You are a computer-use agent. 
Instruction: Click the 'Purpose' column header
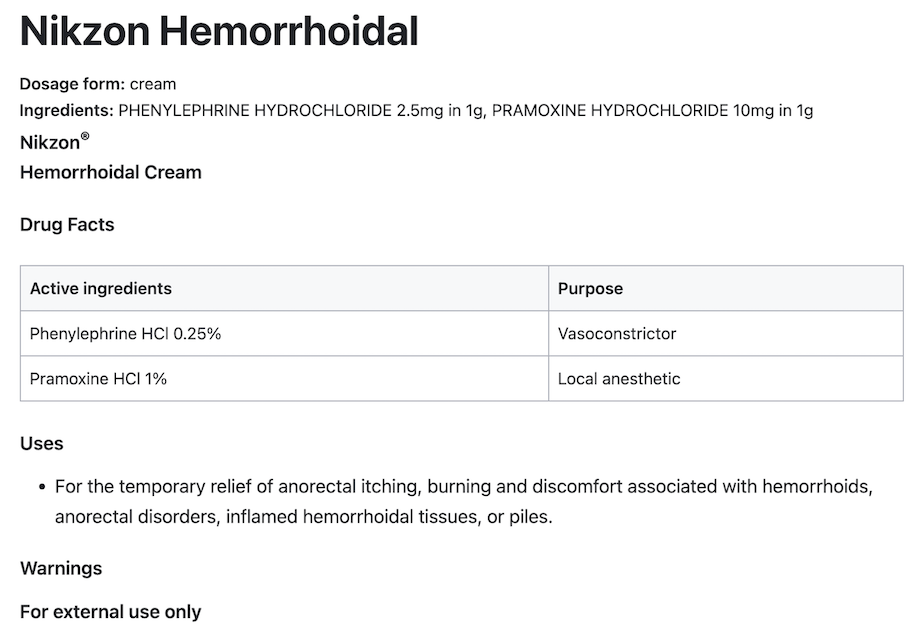tap(590, 288)
